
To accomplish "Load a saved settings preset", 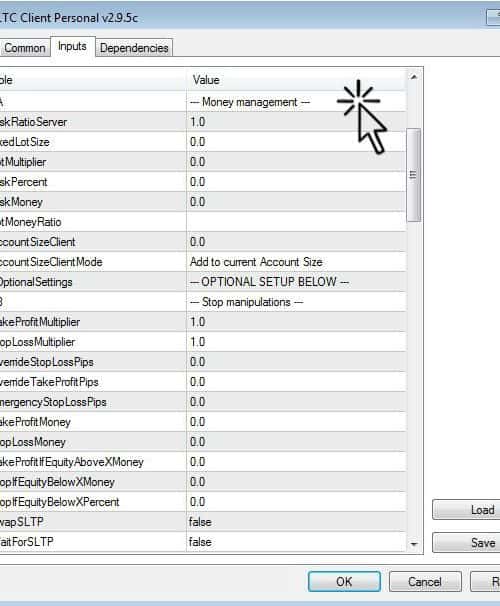I will pos(466,510).
